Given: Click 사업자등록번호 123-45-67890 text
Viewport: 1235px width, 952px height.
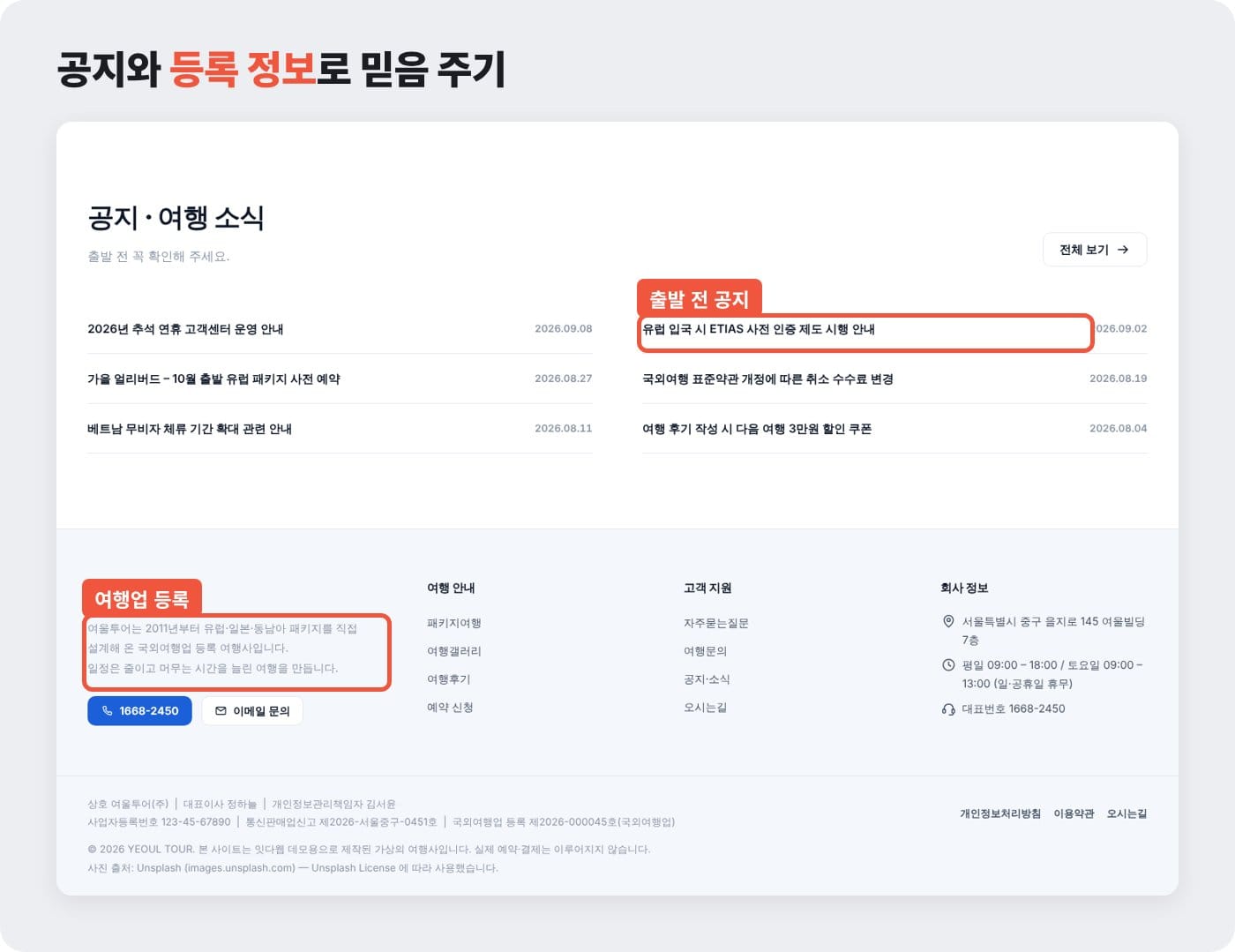Looking at the screenshot, I should point(159,821).
